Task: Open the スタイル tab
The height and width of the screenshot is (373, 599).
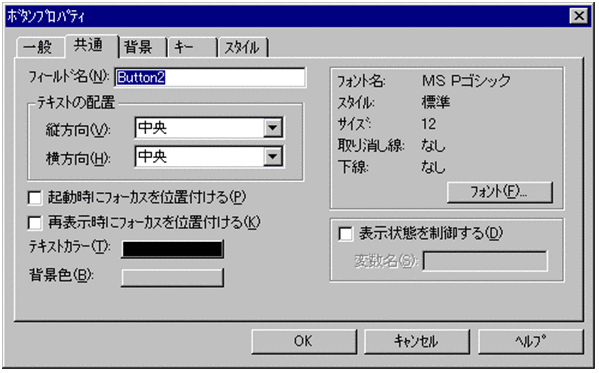Action: pyautogui.click(x=243, y=48)
